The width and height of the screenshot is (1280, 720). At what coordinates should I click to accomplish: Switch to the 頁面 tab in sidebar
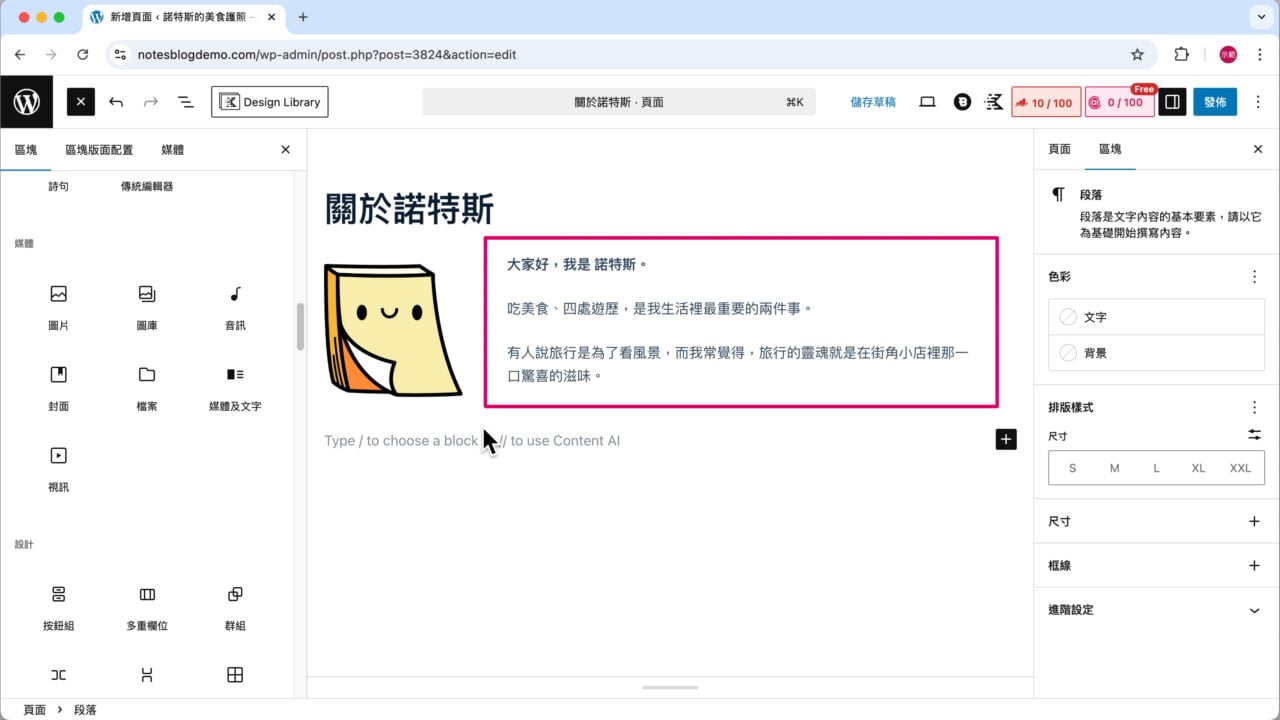click(1059, 149)
